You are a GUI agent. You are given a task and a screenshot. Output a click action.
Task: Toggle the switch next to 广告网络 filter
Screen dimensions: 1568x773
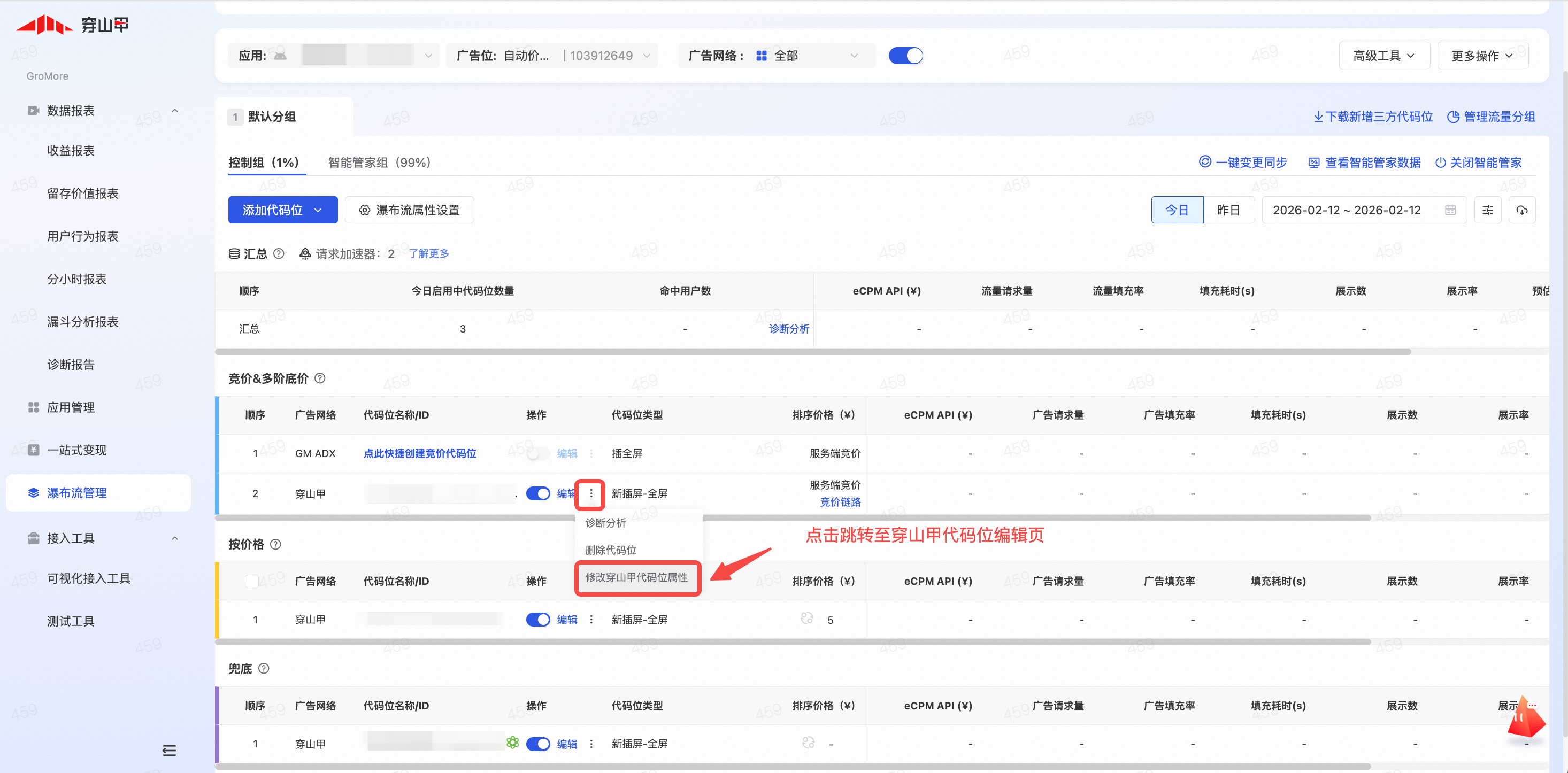pyautogui.click(x=905, y=56)
